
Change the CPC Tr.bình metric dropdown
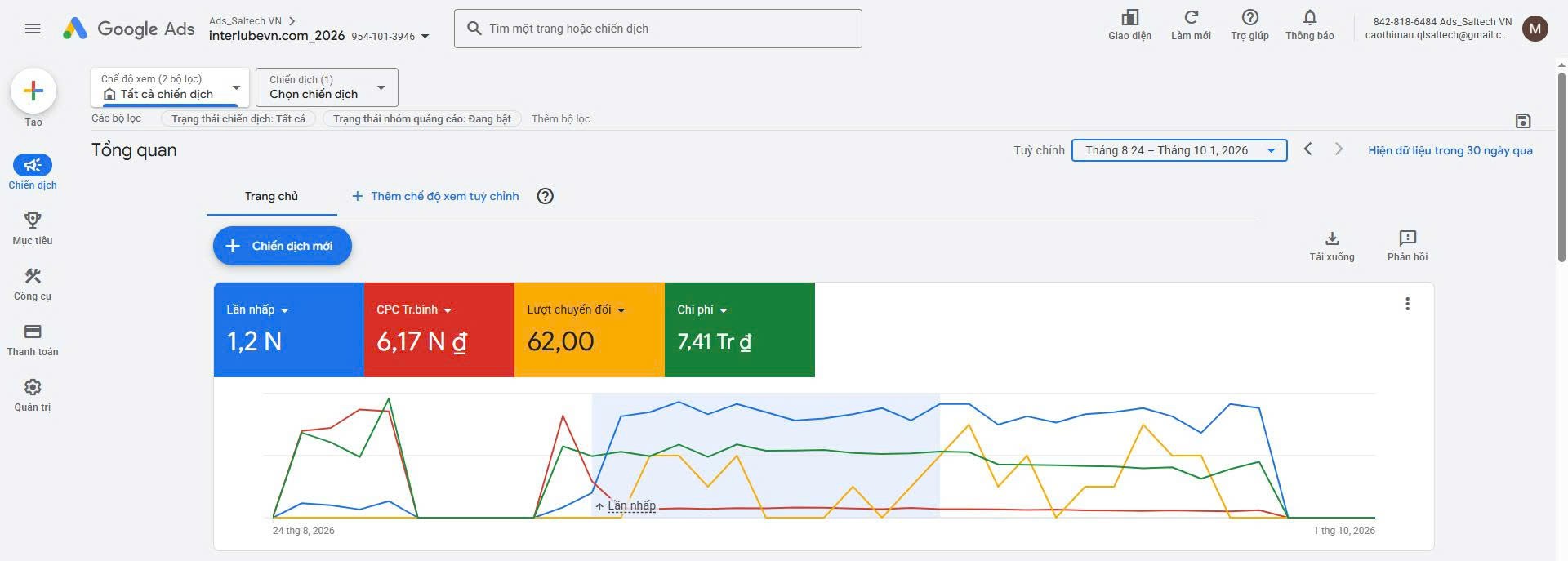[x=414, y=310]
